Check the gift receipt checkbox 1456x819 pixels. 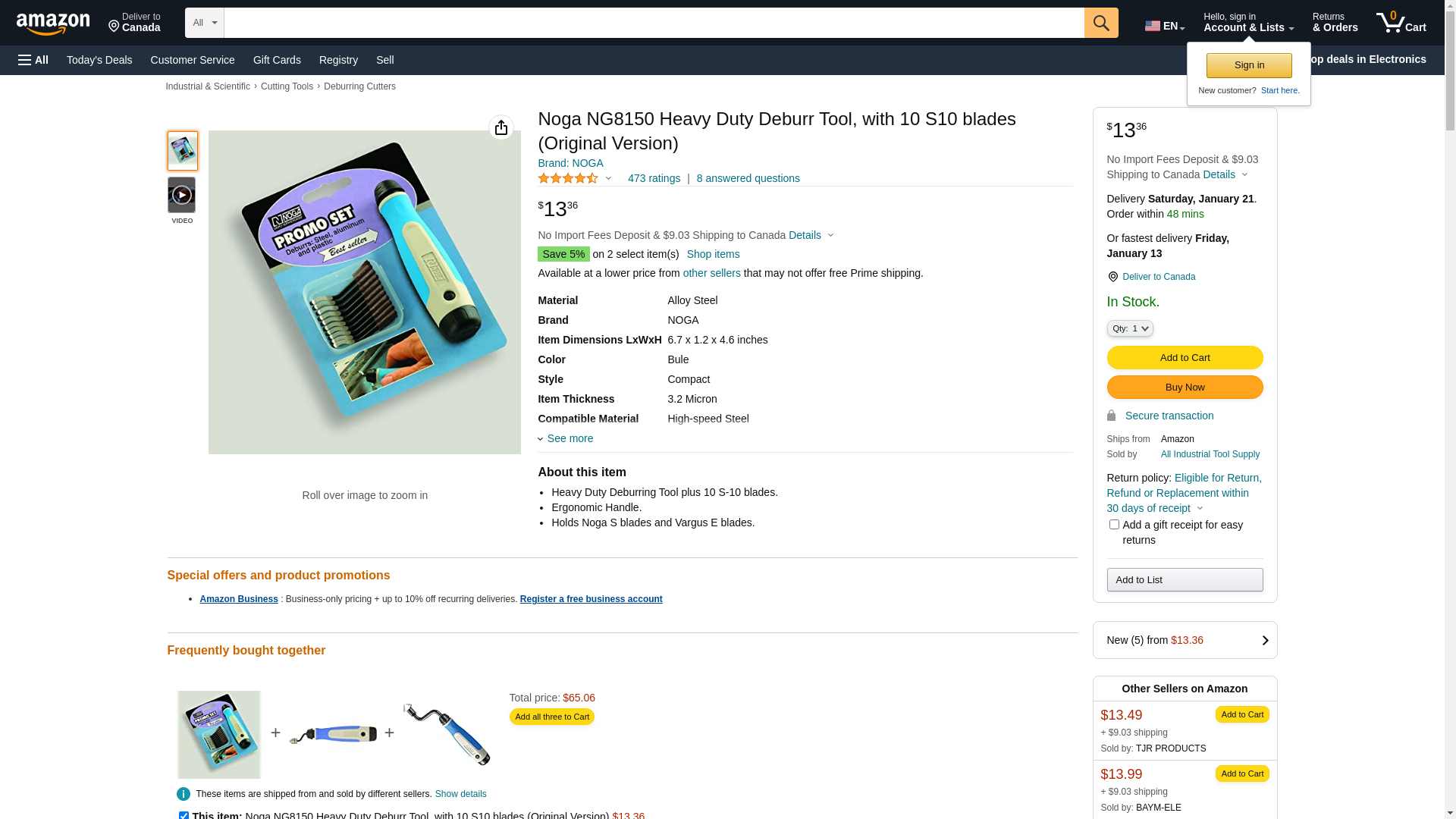[1114, 525]
